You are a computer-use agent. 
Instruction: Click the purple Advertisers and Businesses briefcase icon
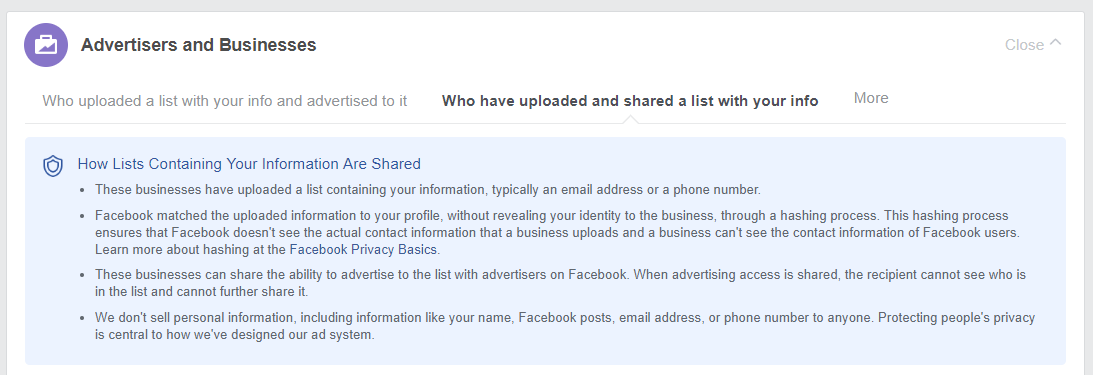click(46, 45)
